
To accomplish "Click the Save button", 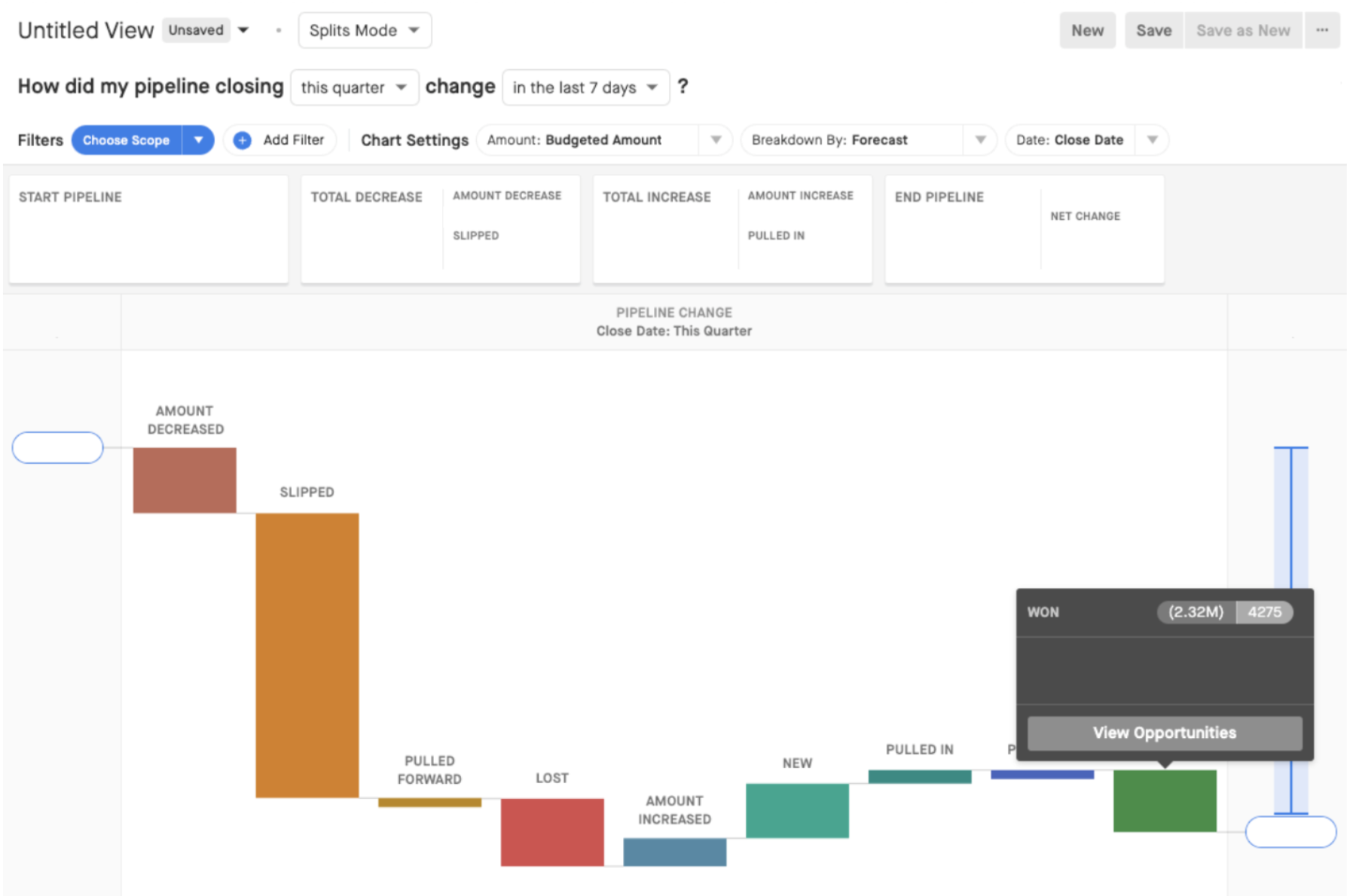I will pos(1153,30).
